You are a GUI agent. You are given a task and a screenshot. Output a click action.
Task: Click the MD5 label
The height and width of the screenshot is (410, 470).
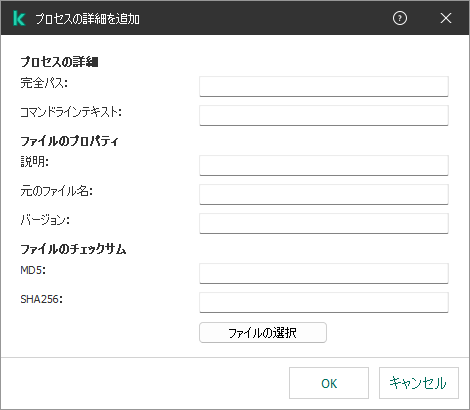point(33,270)
